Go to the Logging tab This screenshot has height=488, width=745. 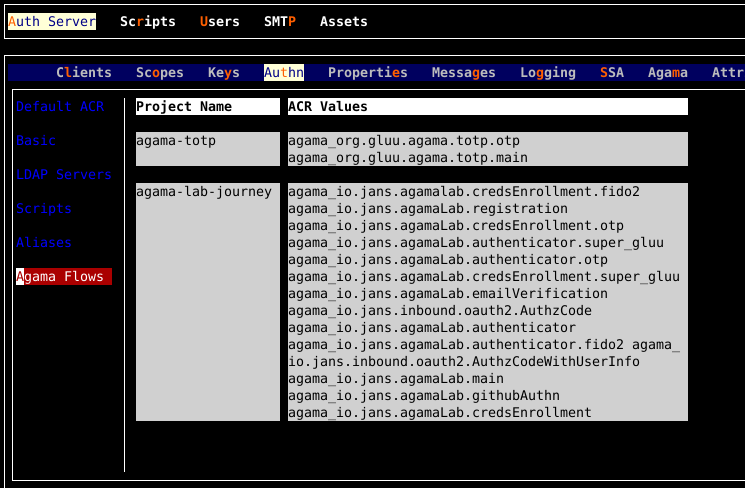[547, 72]
